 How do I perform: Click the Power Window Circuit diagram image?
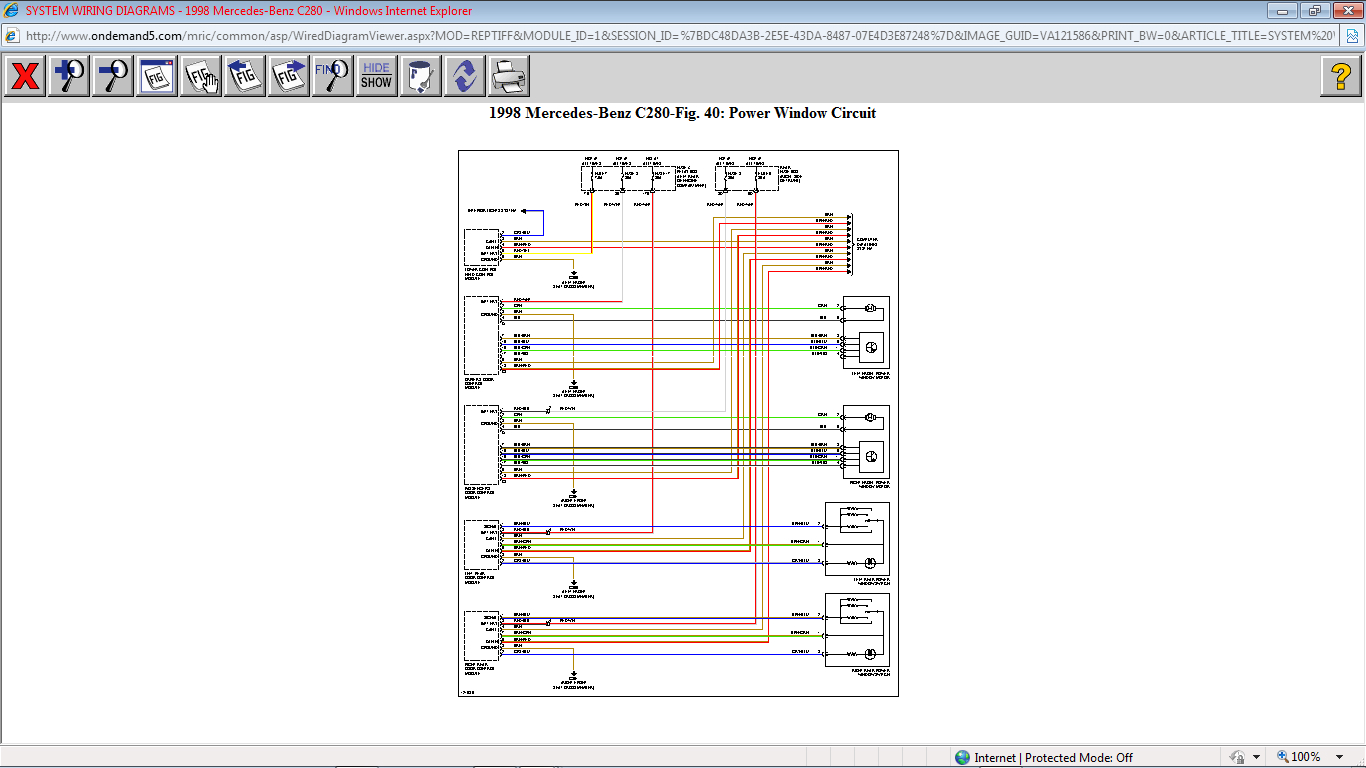[678, 423]
